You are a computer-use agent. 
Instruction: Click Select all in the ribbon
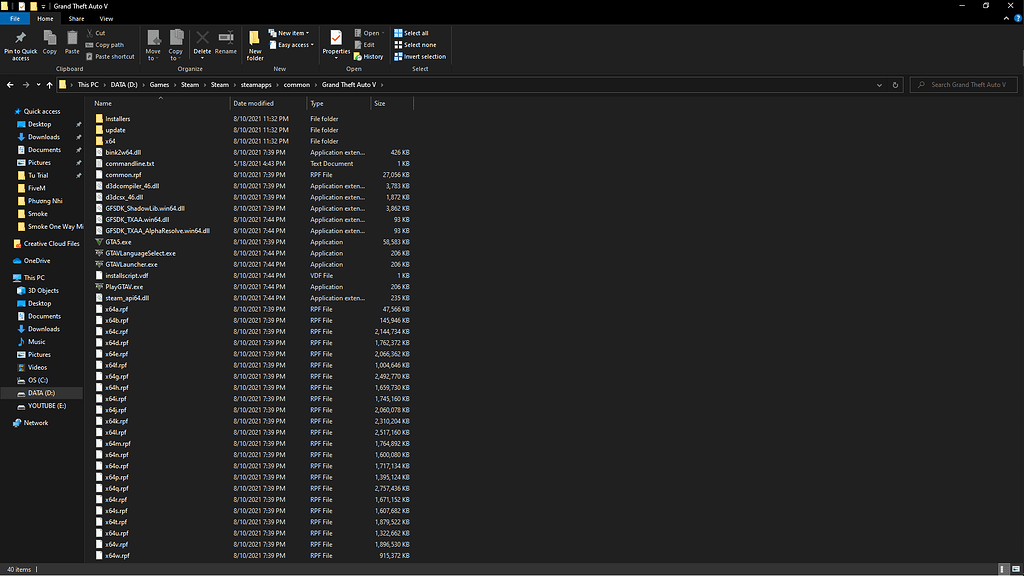pos(415,33)
